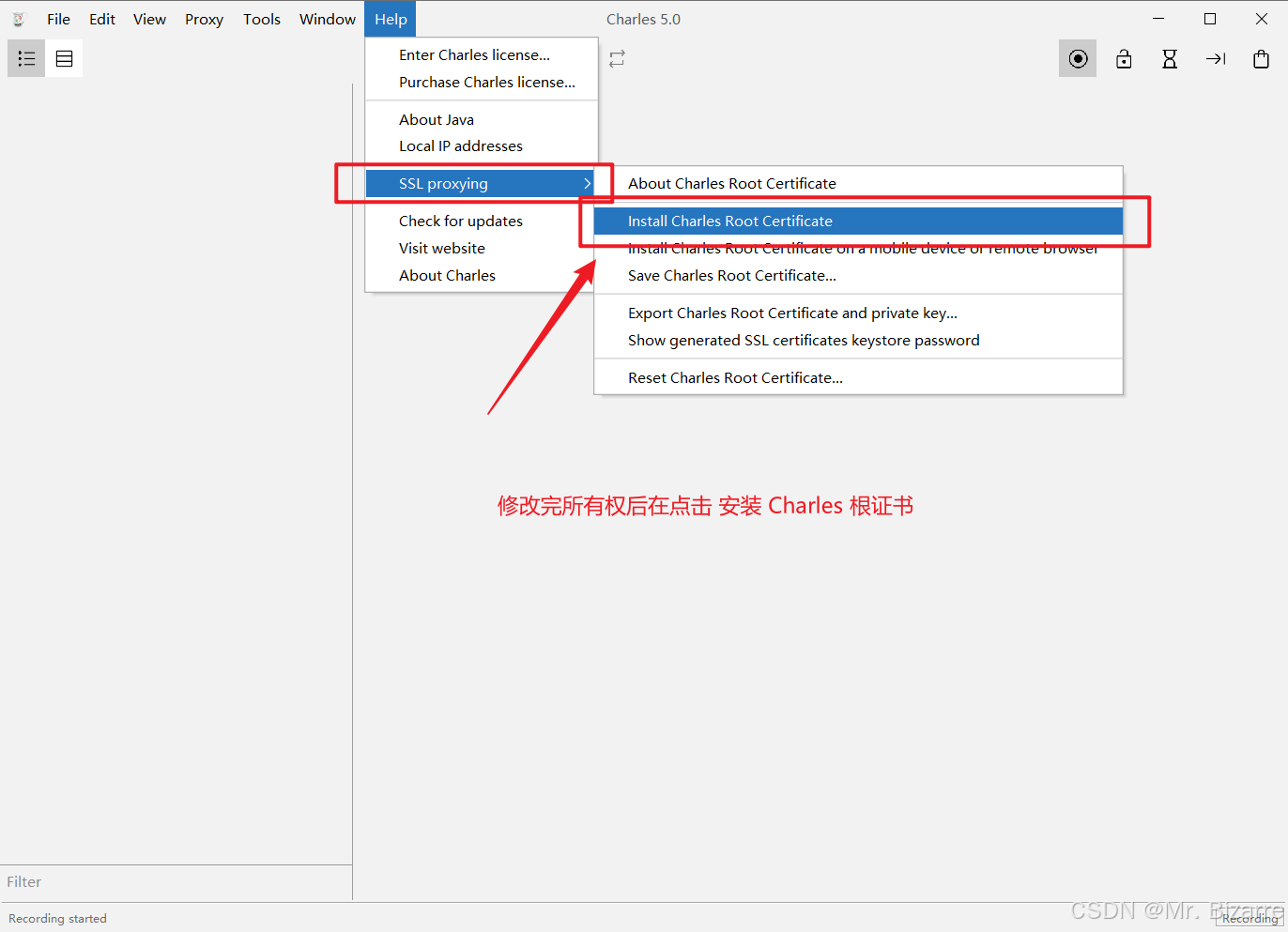Viewport: 1288px width, 932px height.
Task: Click the Charles app icon in title bar
Action: coord(18,19)
